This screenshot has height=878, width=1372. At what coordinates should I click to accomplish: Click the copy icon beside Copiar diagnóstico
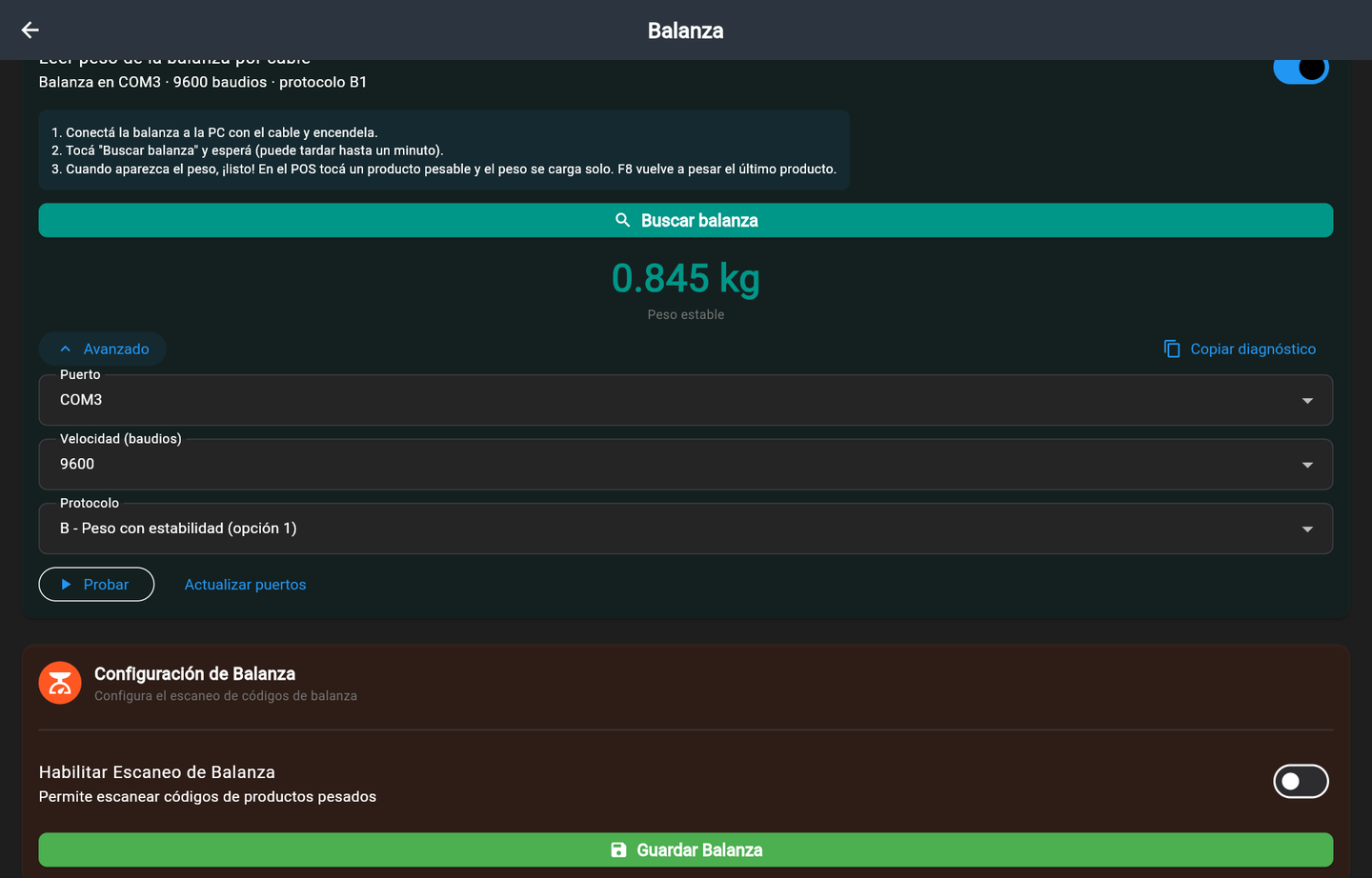point(1172,349)
